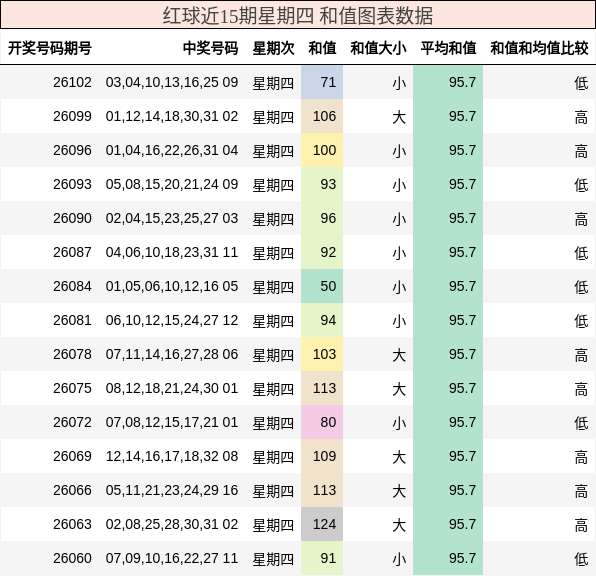Click winning numbers 05,08,15,20,21,24 09
Viewport: 596px width, 576px height.
point(172,184)
